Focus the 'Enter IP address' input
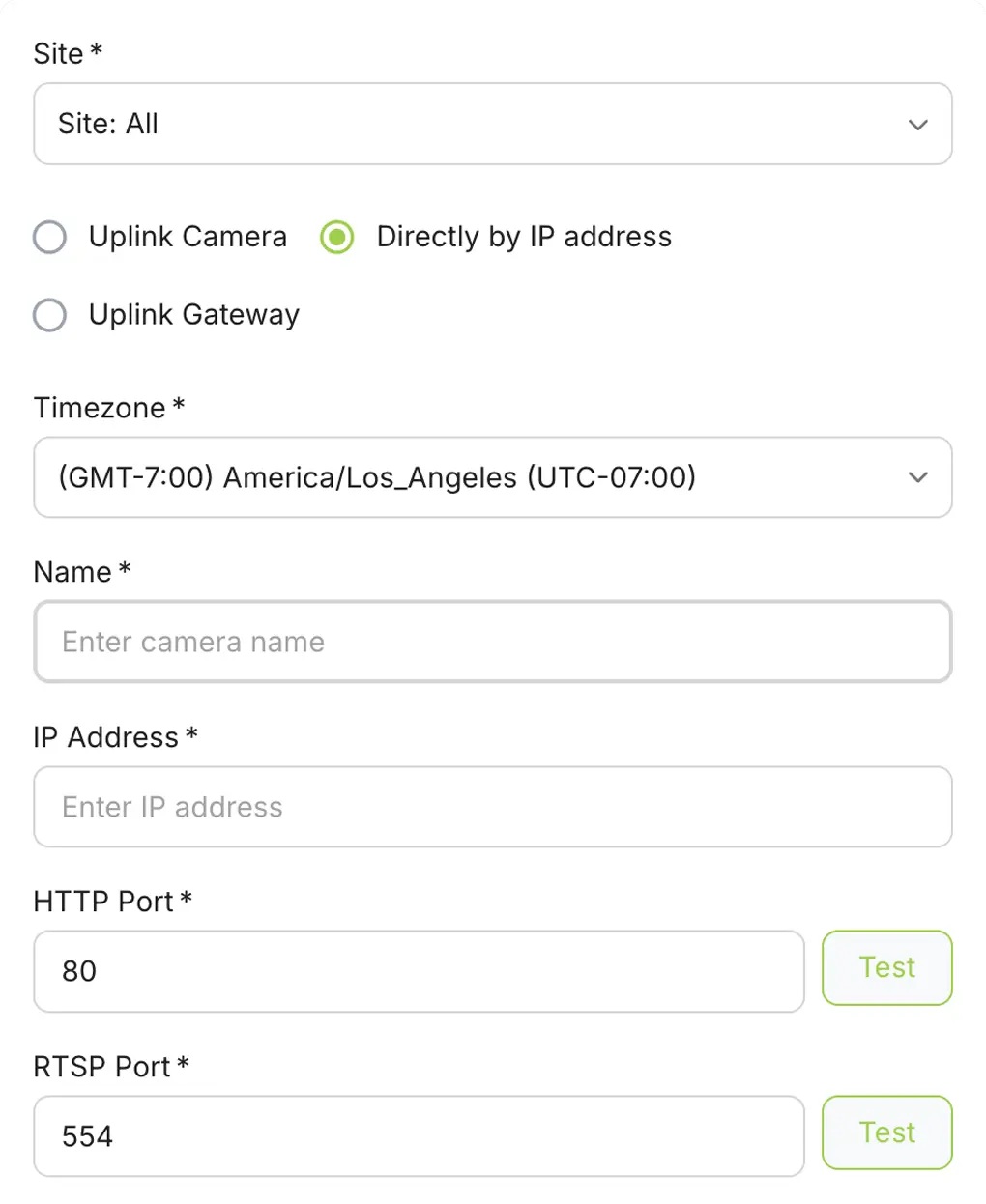Image resolution: width=986 pixels, height=1204 pixels. point(493,808)
